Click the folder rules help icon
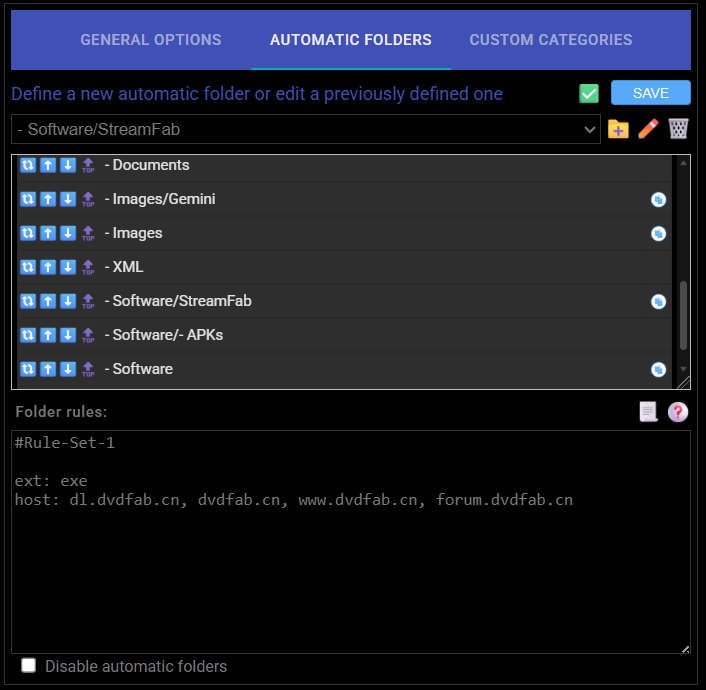706x690 pixels. (678, 412)
